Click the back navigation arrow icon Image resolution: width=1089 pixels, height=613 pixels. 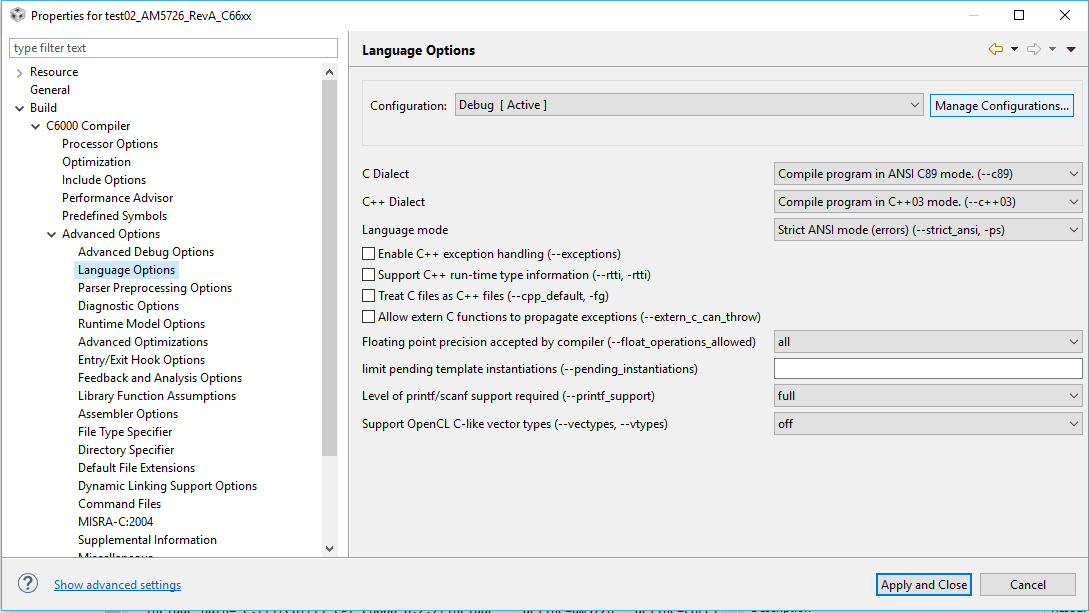[x=995, y=49]
